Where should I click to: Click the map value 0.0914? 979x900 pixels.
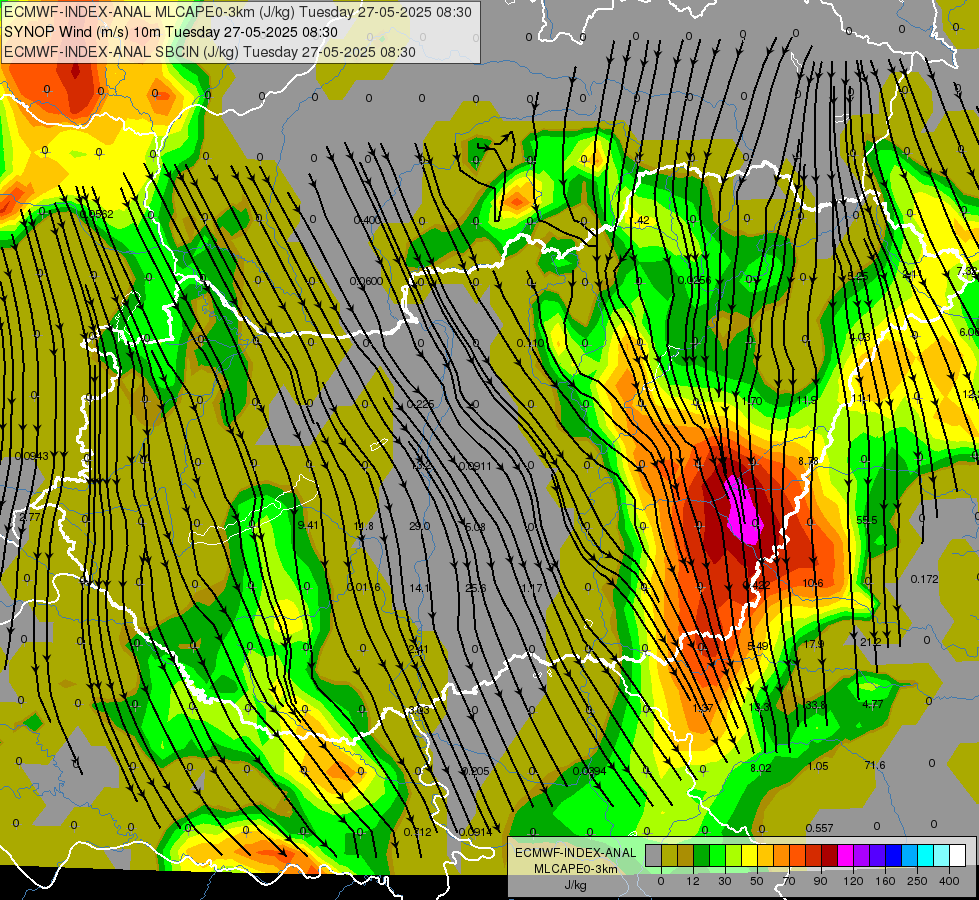coord(475,832)
